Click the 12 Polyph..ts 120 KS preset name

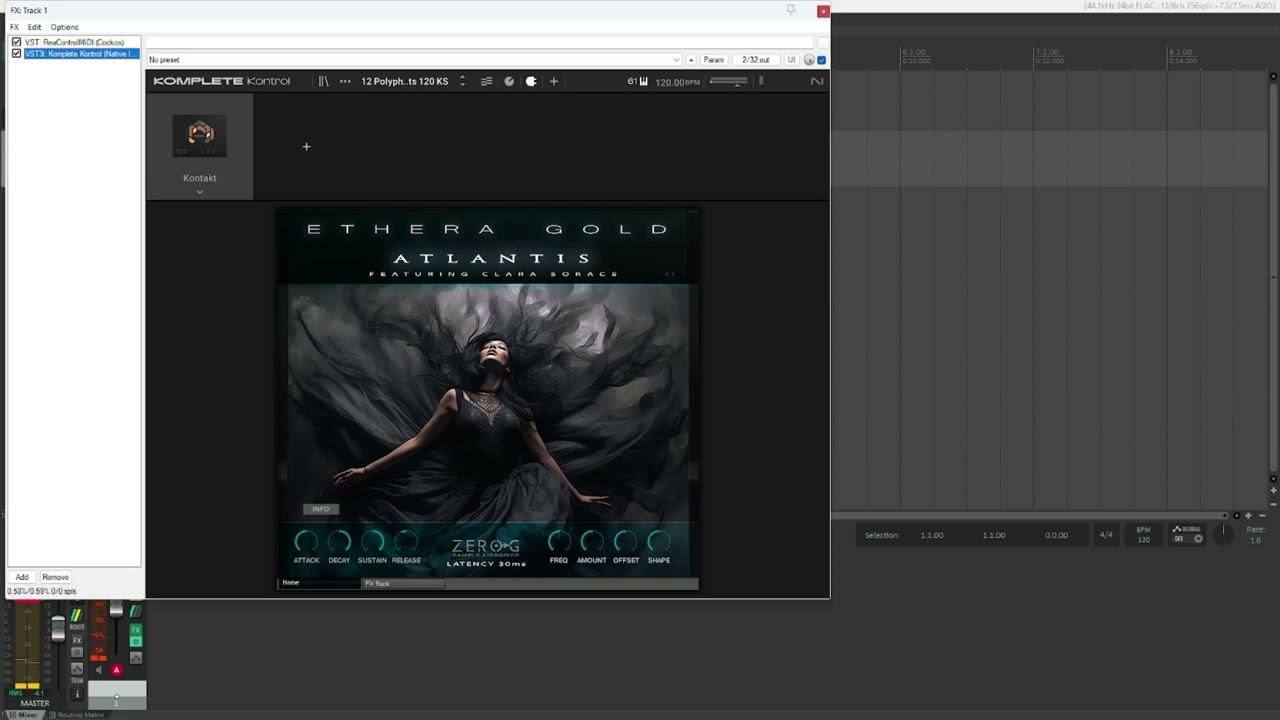pyautogui.click(x=404, y=81)
